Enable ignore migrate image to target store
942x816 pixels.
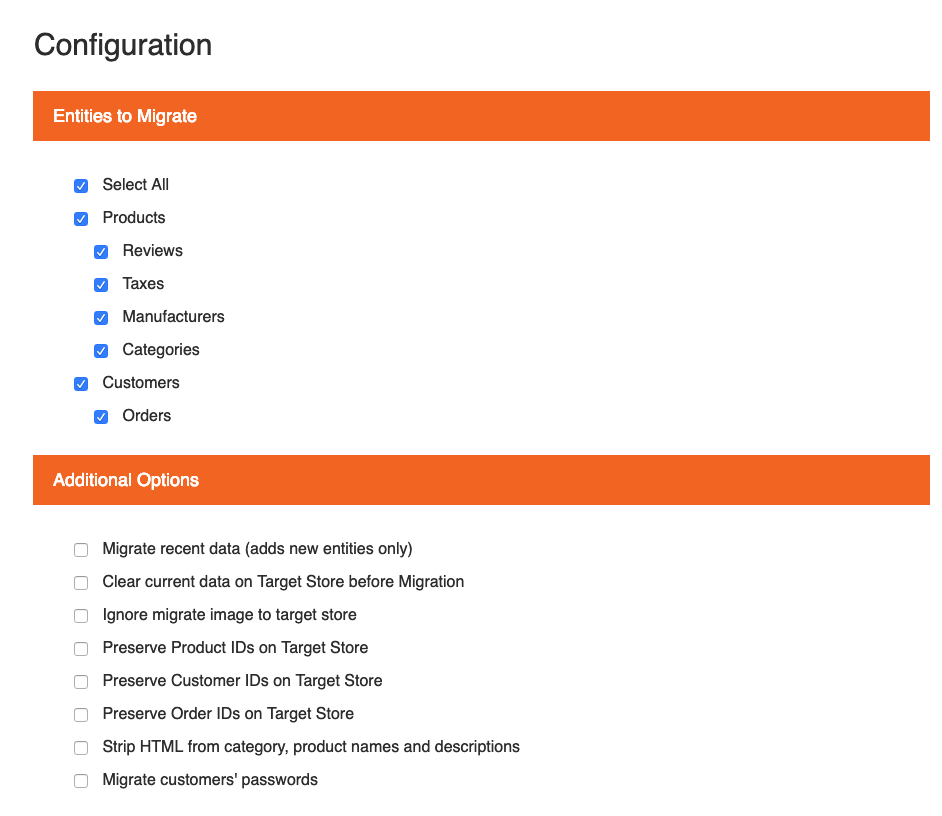(80, 616)
